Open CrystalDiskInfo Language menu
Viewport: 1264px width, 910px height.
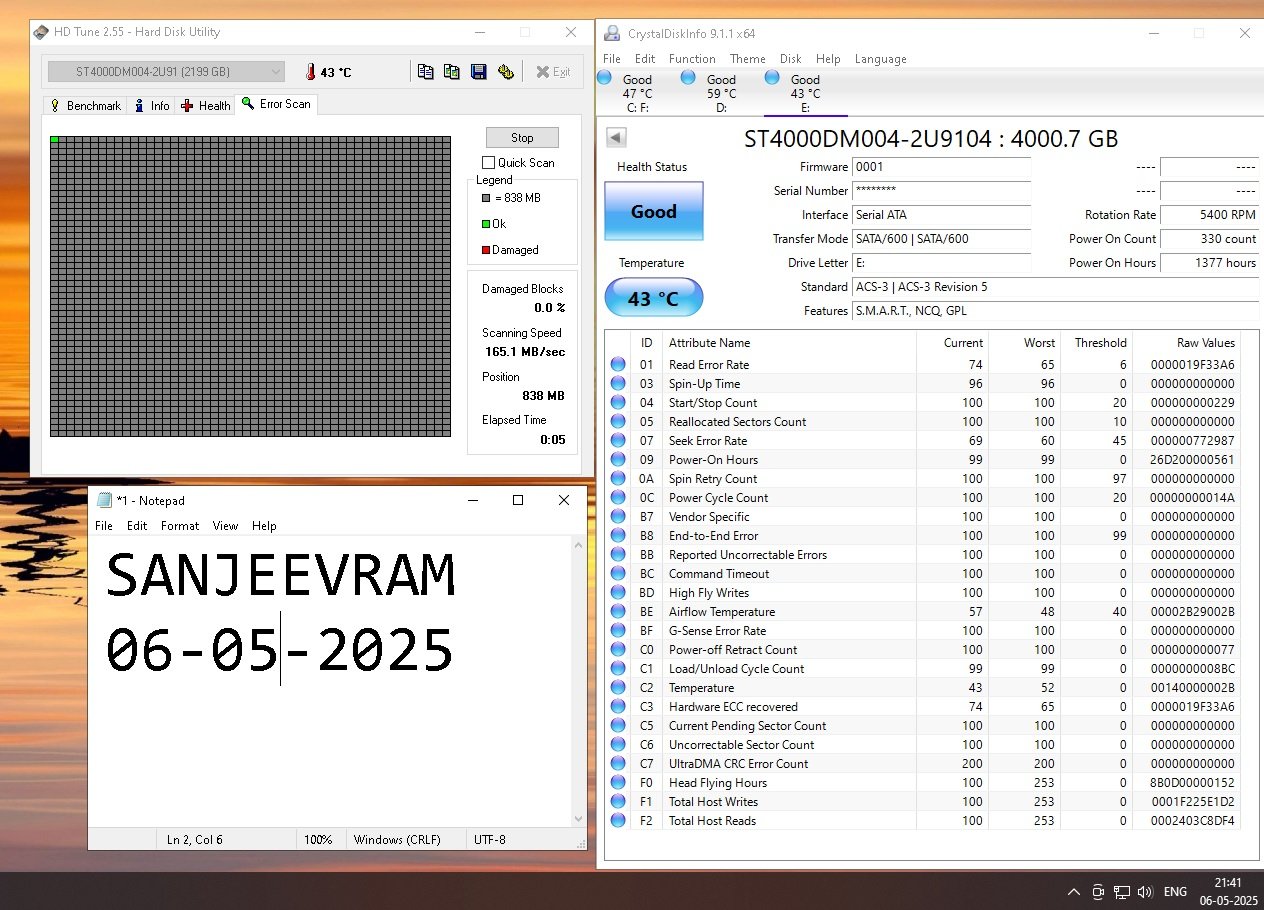pos(880,59)
